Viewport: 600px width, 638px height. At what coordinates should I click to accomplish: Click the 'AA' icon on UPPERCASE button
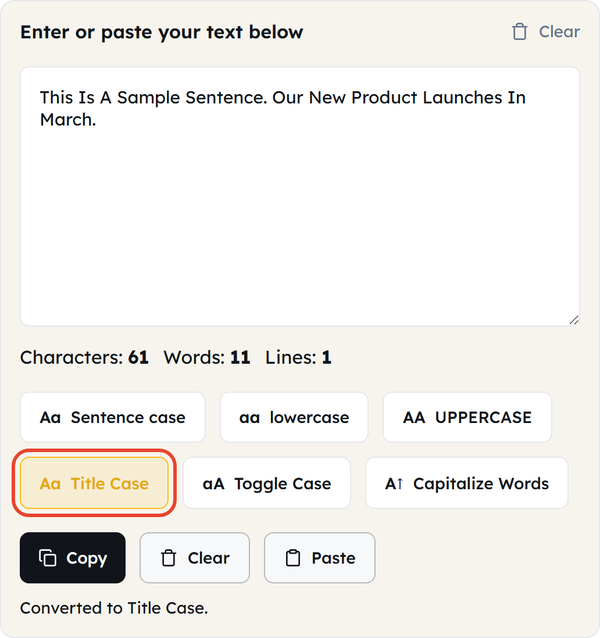pyautogui.click(x=414, y=417)
